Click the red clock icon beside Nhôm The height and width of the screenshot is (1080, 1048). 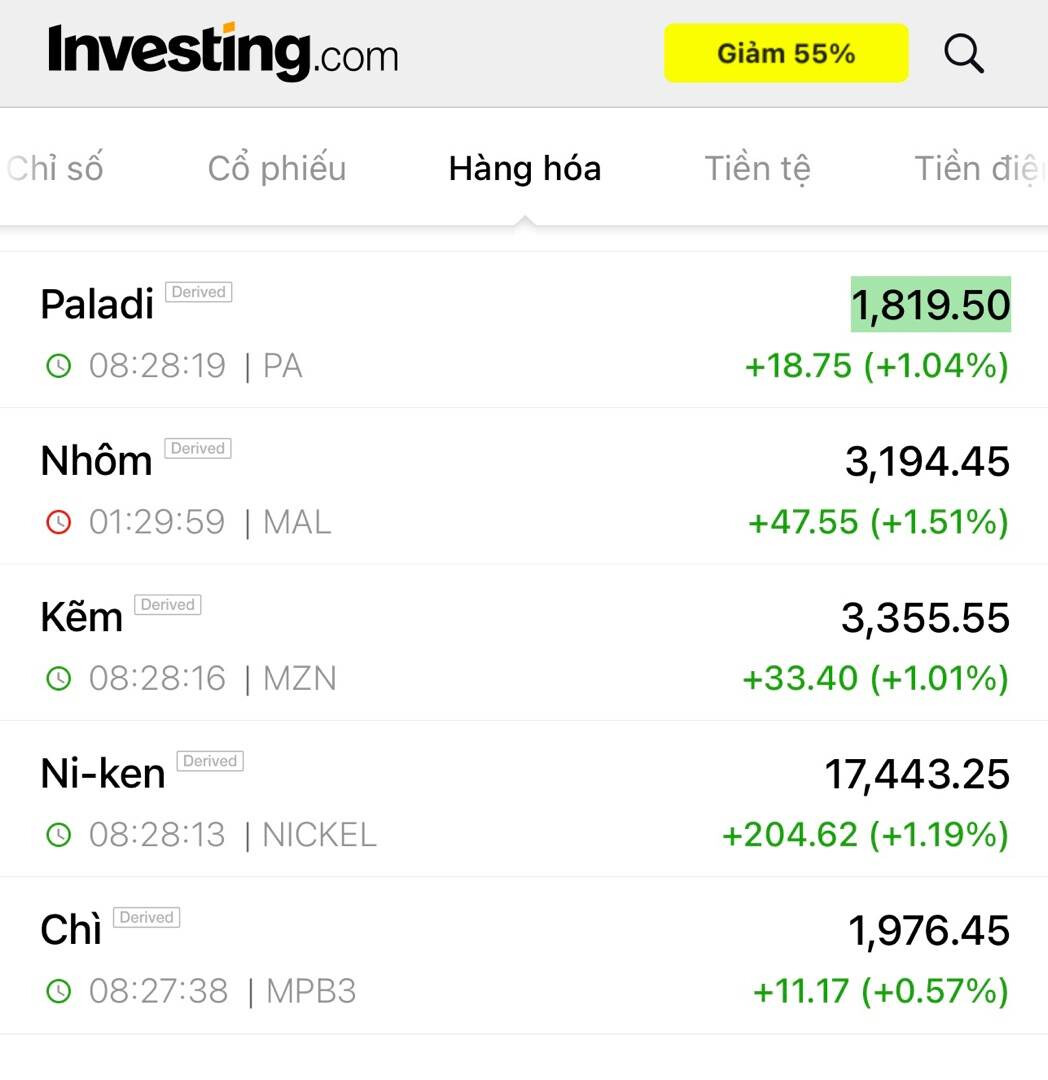pyautogui.click(x=59, y=522)
